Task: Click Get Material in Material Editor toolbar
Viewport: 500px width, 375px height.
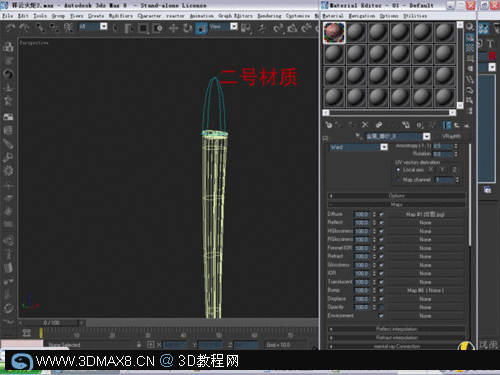Action: [329, 125]
